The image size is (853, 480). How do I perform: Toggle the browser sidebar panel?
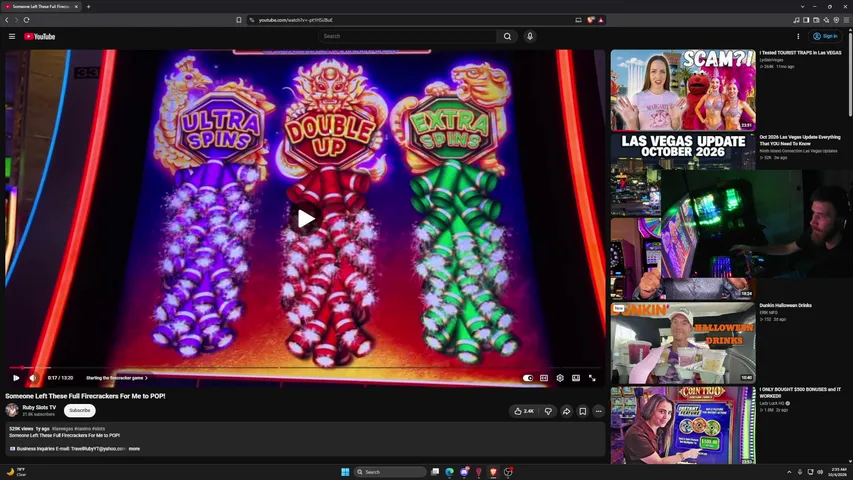click(806, 20)
